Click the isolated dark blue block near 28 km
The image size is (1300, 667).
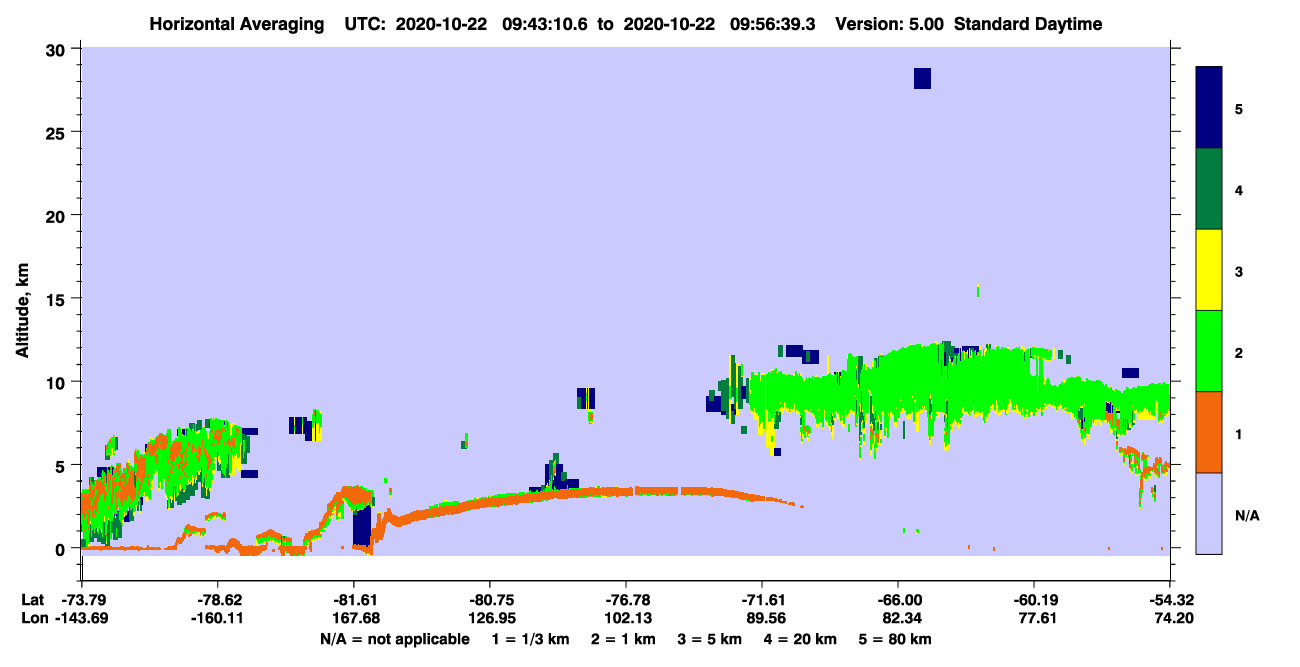pyautogui.click(x=922, y=78)
